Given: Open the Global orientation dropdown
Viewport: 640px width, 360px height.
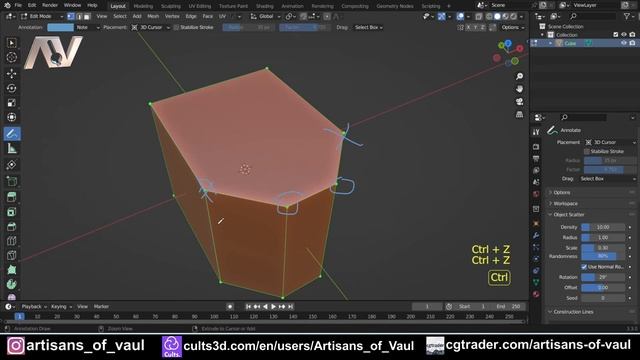Looking at the screenshot, I should tap(265, 16).
